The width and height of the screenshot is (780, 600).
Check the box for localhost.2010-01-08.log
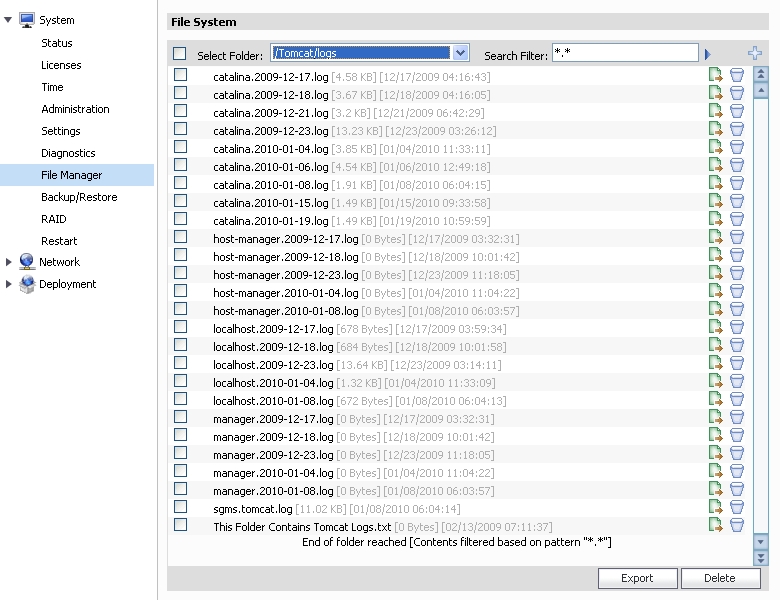pos(181,399)
